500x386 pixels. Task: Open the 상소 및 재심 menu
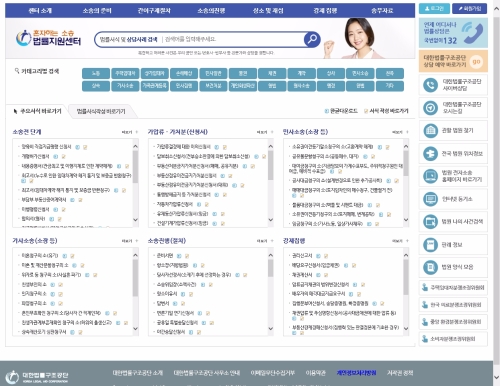pos(268,11)
